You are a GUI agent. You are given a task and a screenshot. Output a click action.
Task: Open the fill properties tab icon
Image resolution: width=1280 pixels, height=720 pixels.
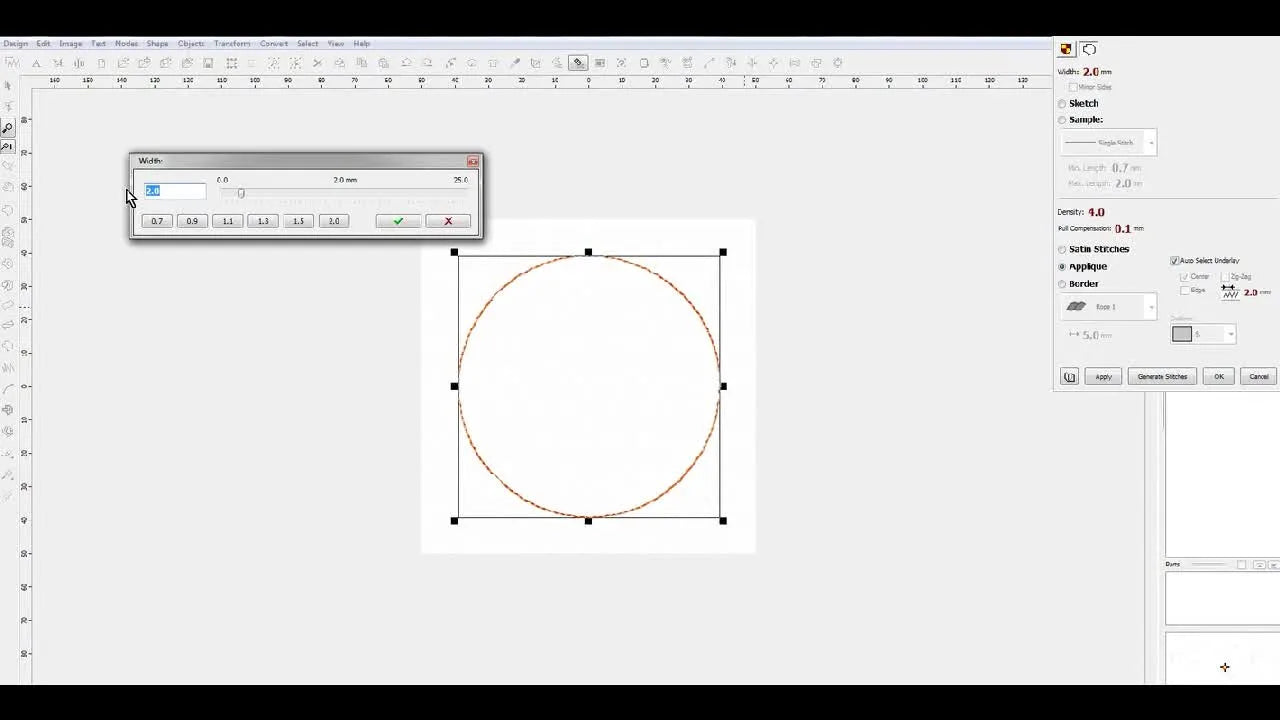1066,49
